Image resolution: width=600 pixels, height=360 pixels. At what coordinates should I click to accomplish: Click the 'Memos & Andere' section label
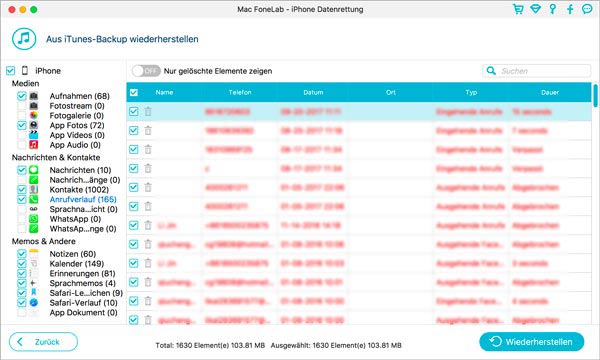43,241
